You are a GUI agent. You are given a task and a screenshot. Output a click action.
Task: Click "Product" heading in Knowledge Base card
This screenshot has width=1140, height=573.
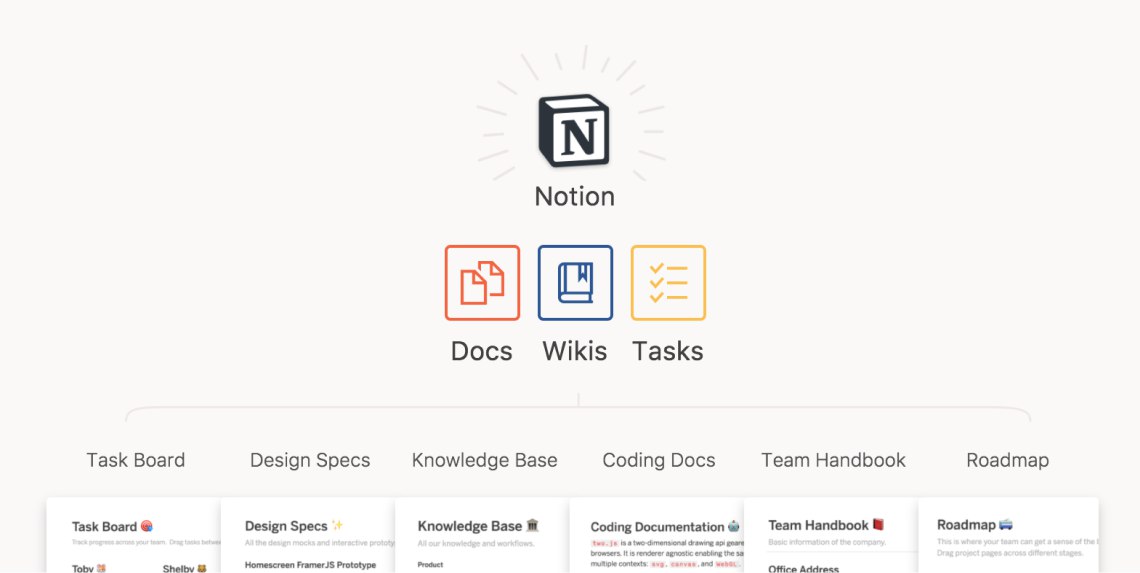430,564
